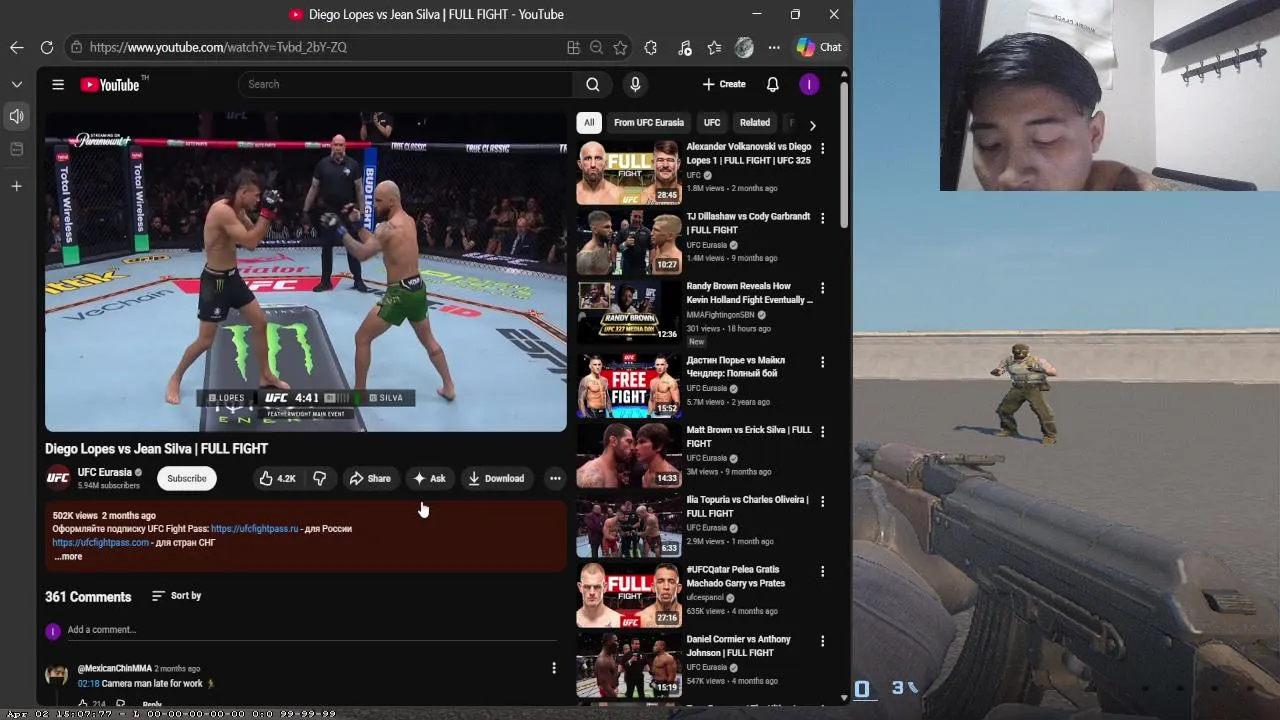Image resolution: width=1280 pixels, height=720 pixels.
Task: Open options for Topuria vs Oliveira video
Action: coord(823,502)
